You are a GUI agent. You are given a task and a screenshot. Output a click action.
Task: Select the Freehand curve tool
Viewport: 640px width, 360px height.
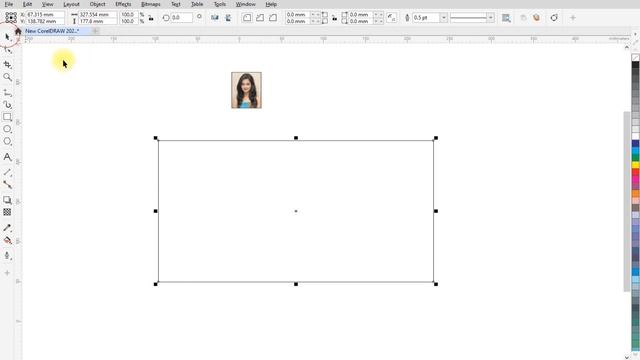click(7, 93)
